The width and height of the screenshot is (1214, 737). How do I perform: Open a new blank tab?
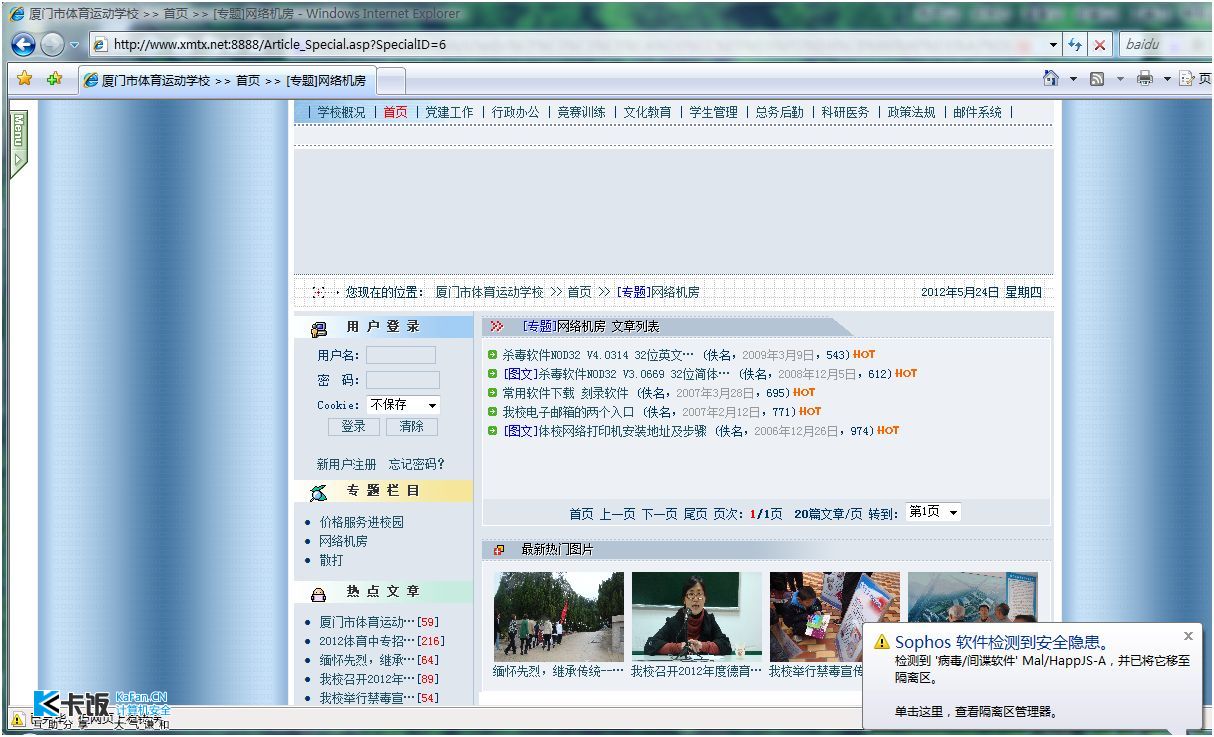coord(391,80)
